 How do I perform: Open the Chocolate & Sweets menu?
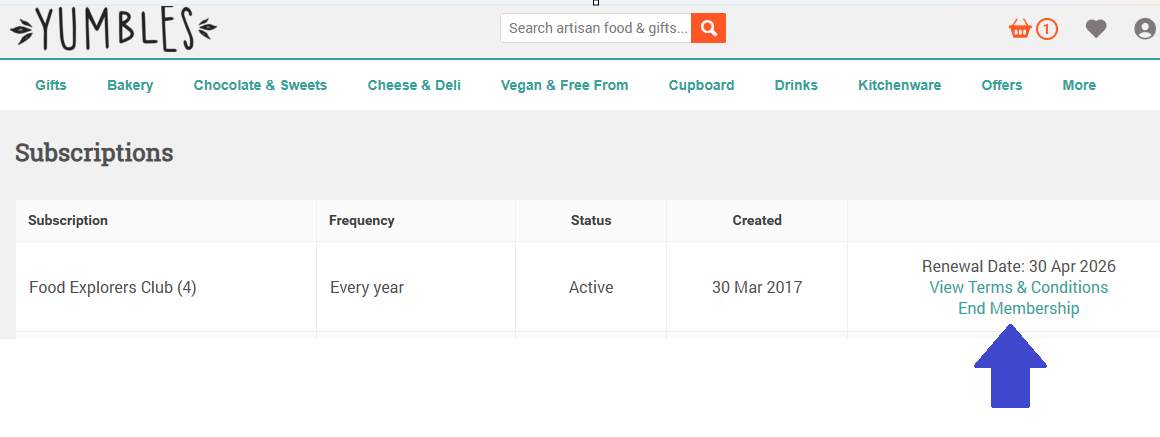(x=260, y=85)
